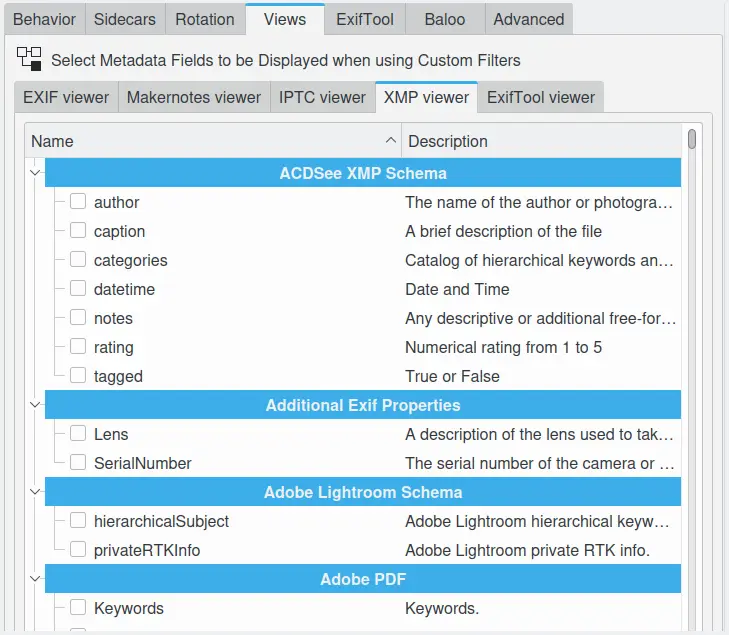
Task: Tick the Lens property checkbox
Action: tap(78, 434)
